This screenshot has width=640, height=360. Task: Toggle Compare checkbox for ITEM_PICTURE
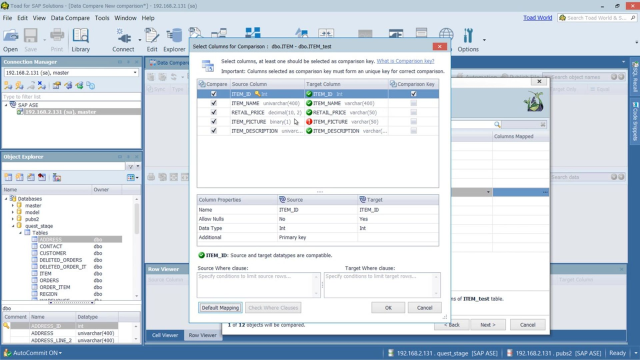tap(213, 122)
